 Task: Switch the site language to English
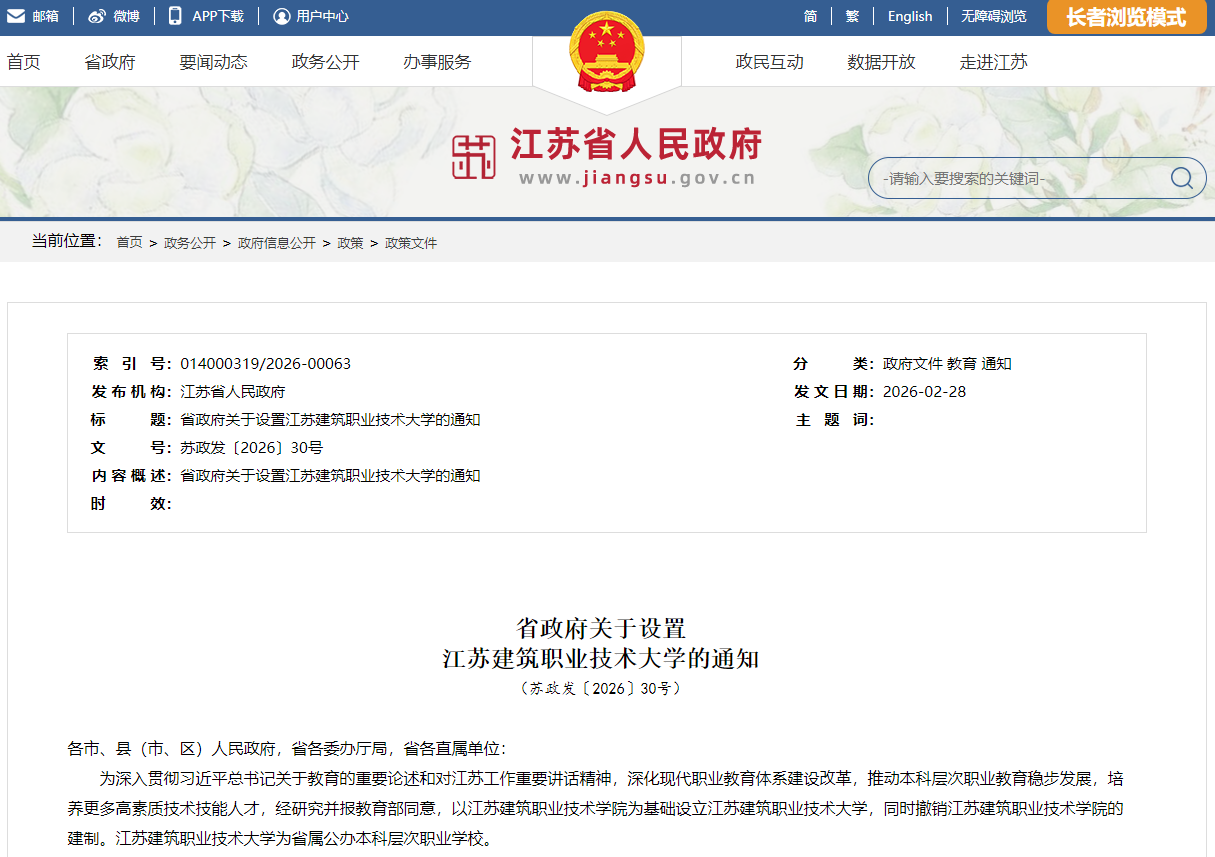click(x=908, y=15)
